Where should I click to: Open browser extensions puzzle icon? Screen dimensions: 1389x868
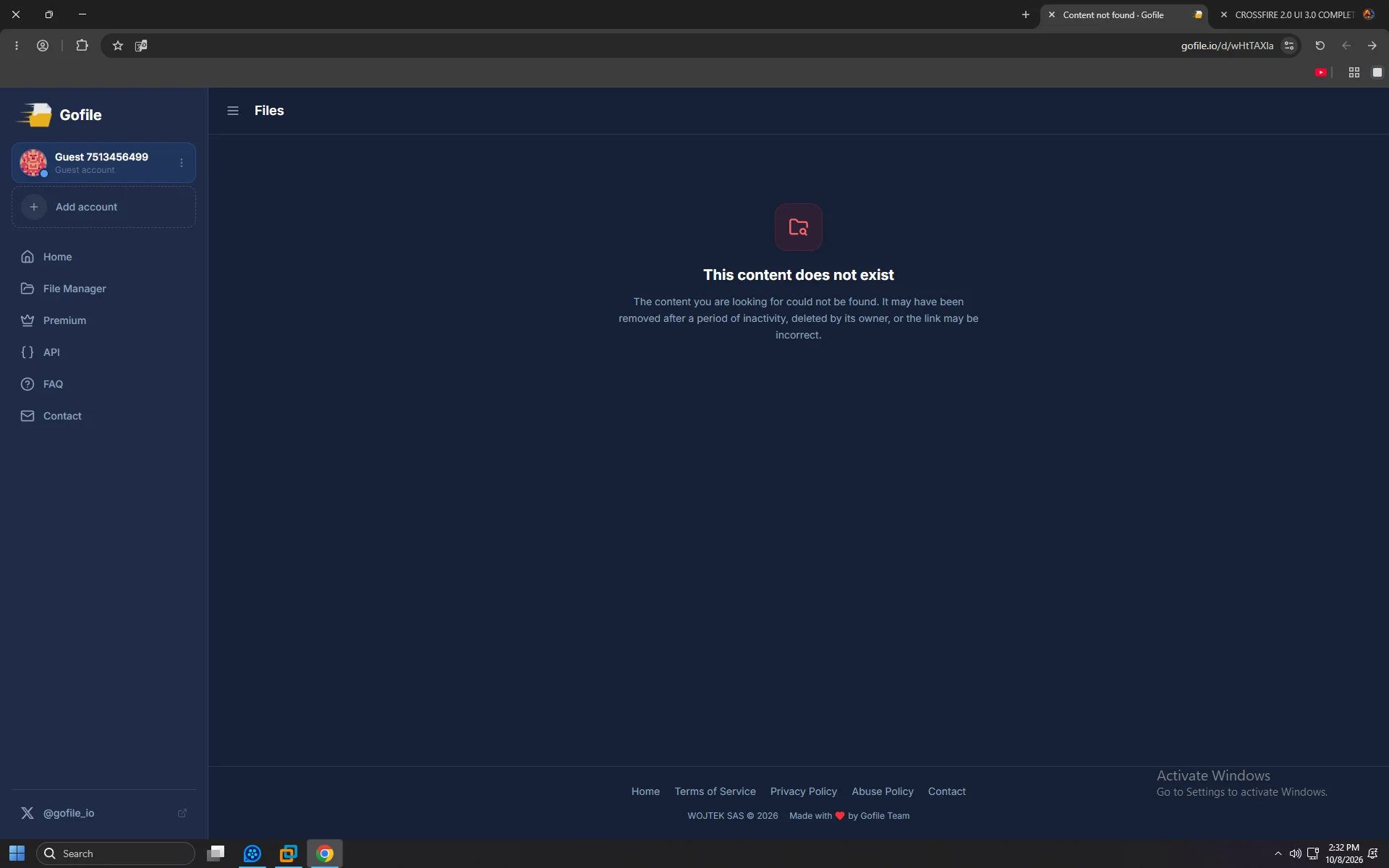(x=82, y=46)
